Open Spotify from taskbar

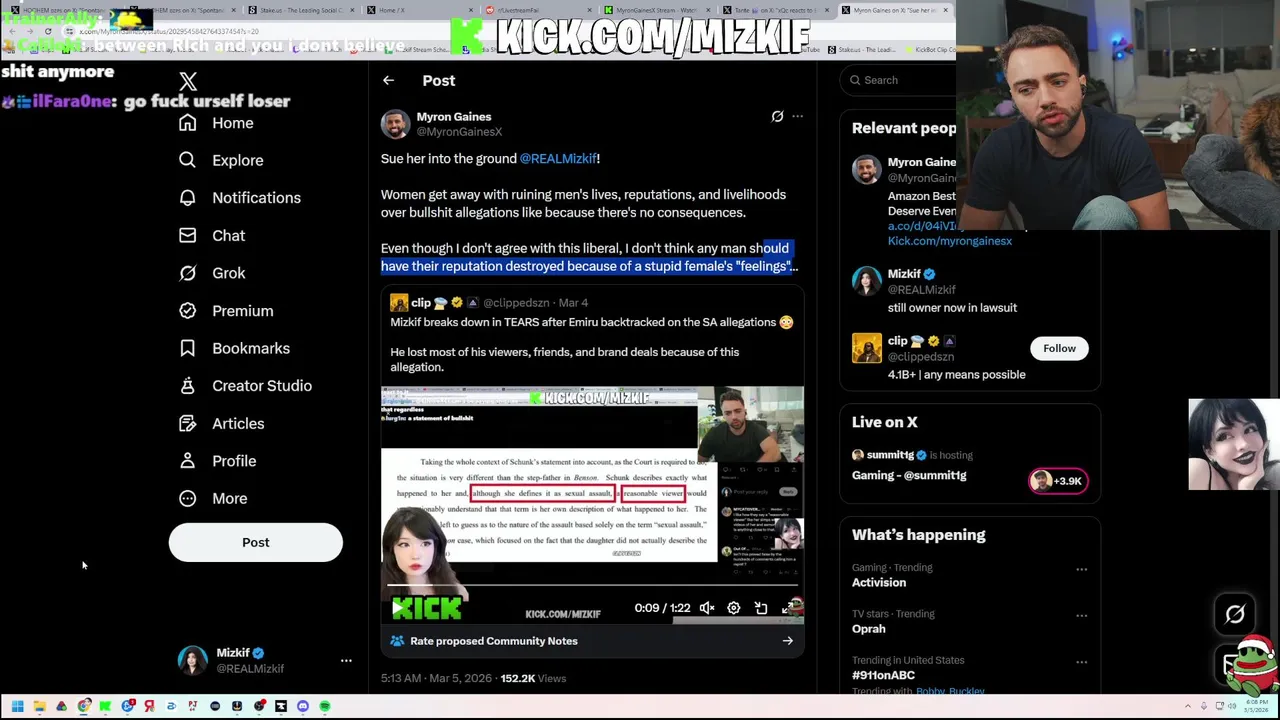pos(325,707)
